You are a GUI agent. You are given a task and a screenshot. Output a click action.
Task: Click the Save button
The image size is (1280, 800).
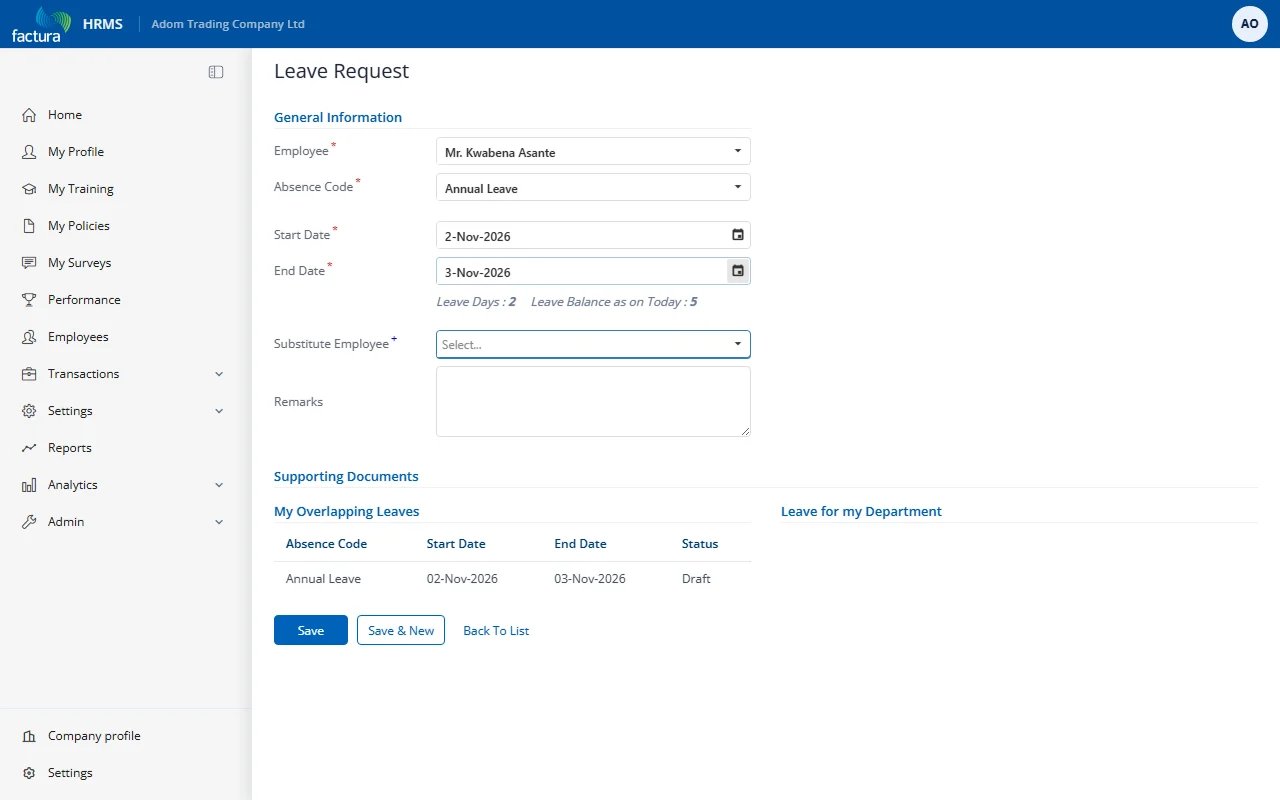point(311,630)
